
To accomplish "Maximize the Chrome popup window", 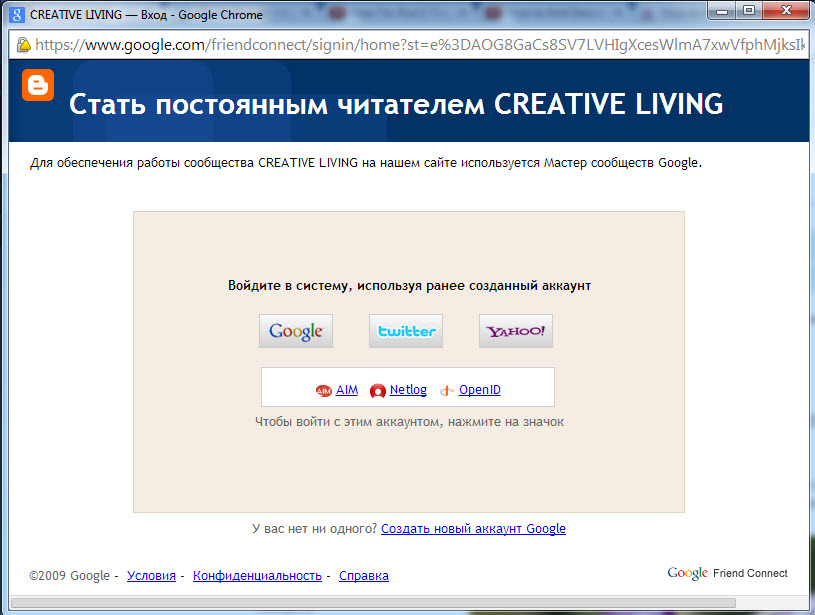I will tap(748, 10).
